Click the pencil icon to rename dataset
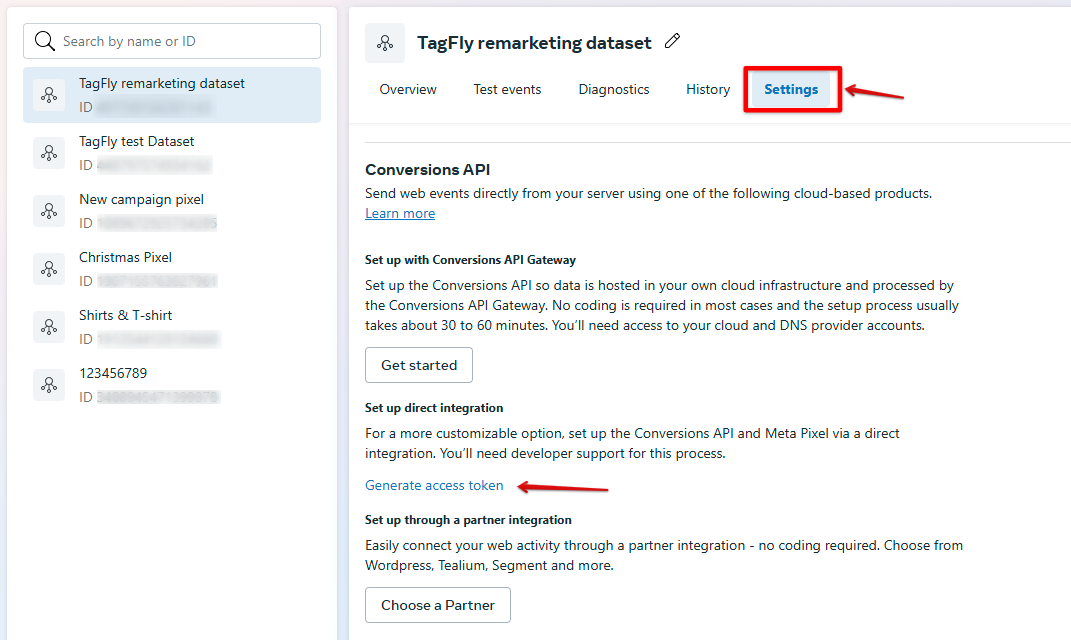 pyautogui.click(x=673, y=42)
